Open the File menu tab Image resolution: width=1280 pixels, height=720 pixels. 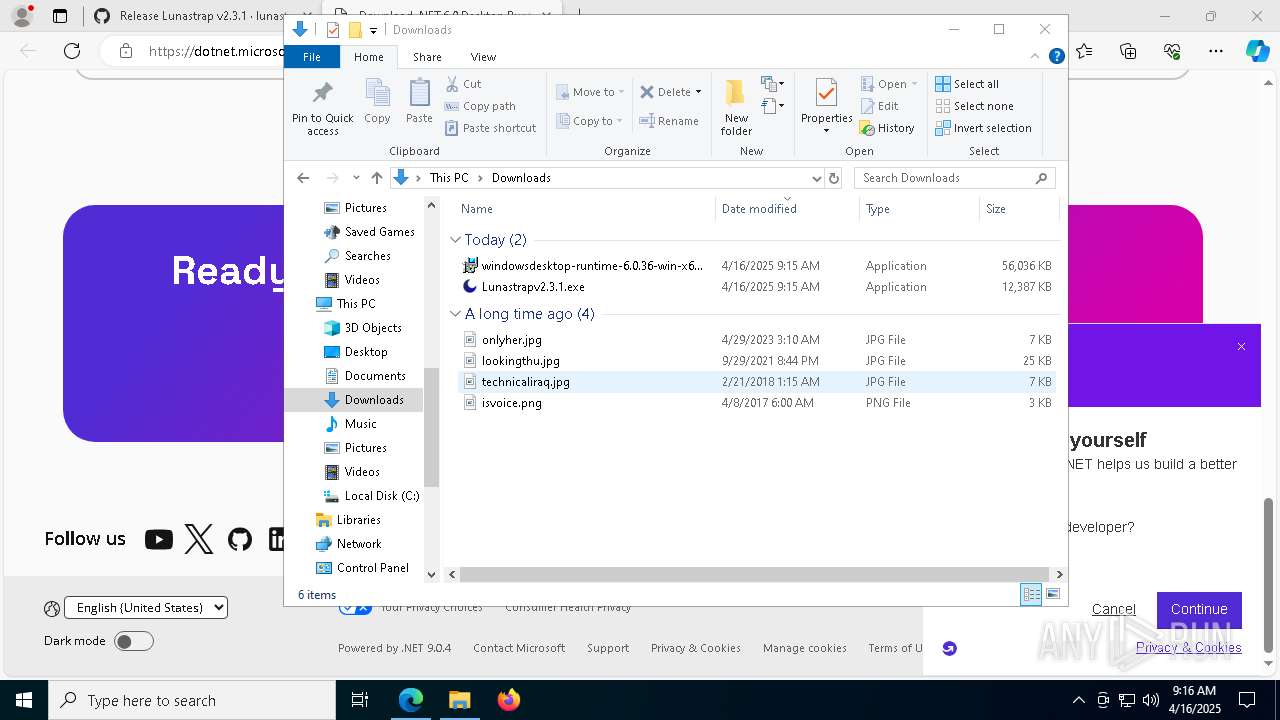pos(312,57)
